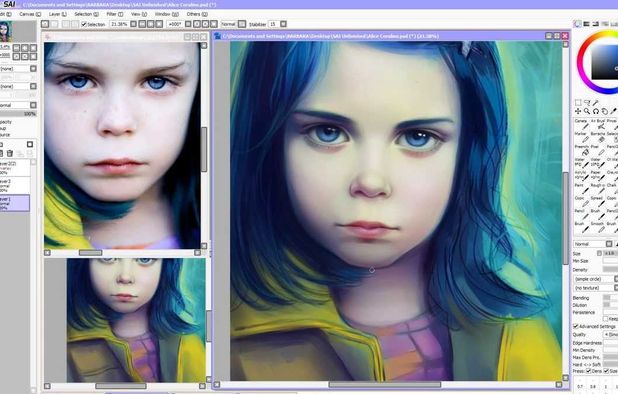Open the (simple circle) brush shape dropdown
The height and width of the screenshot is (394, 618).
coord(596,279)
